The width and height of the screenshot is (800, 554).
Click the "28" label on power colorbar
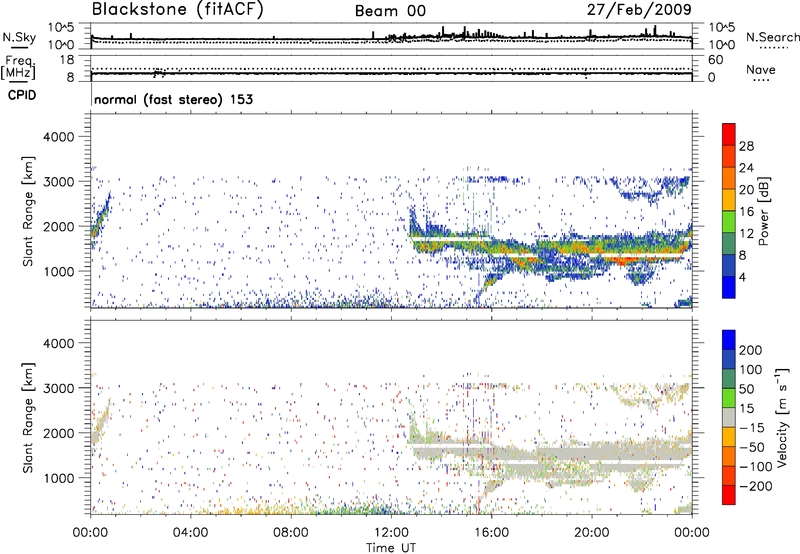point(746,146)
